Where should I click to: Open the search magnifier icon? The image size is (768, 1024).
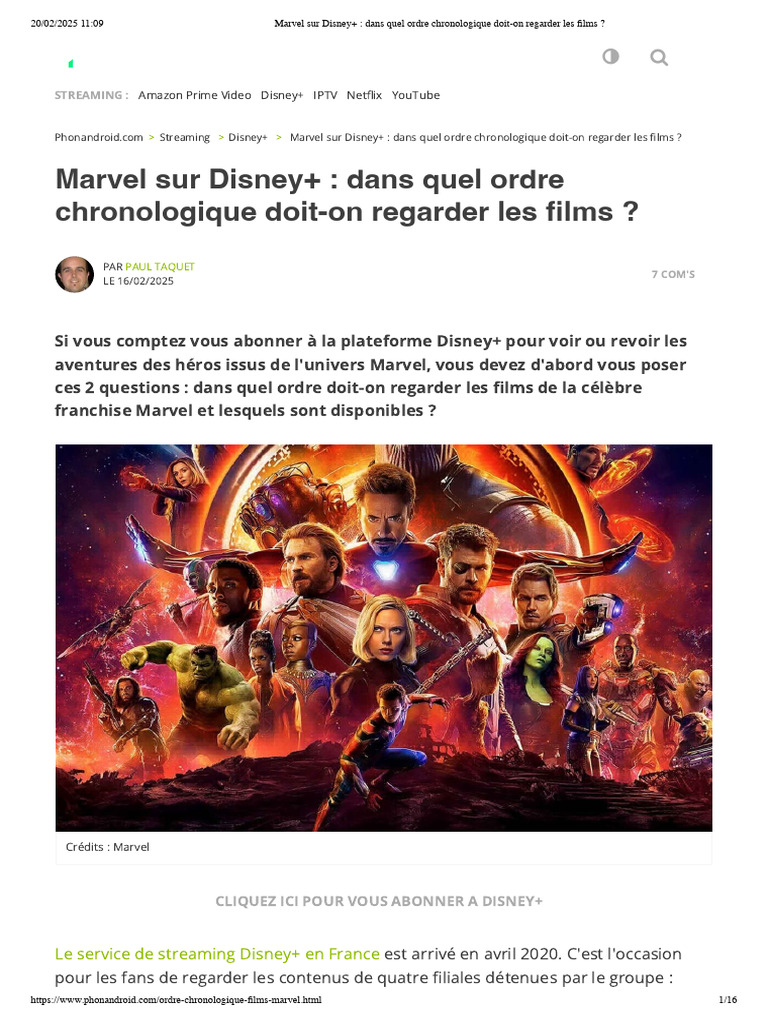point(659,57)
